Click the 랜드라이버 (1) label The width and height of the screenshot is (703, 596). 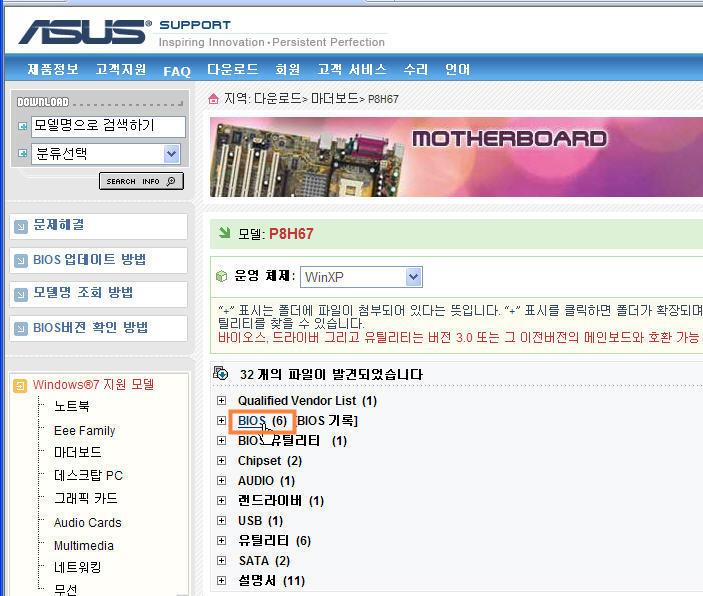(x=281, y=500)
